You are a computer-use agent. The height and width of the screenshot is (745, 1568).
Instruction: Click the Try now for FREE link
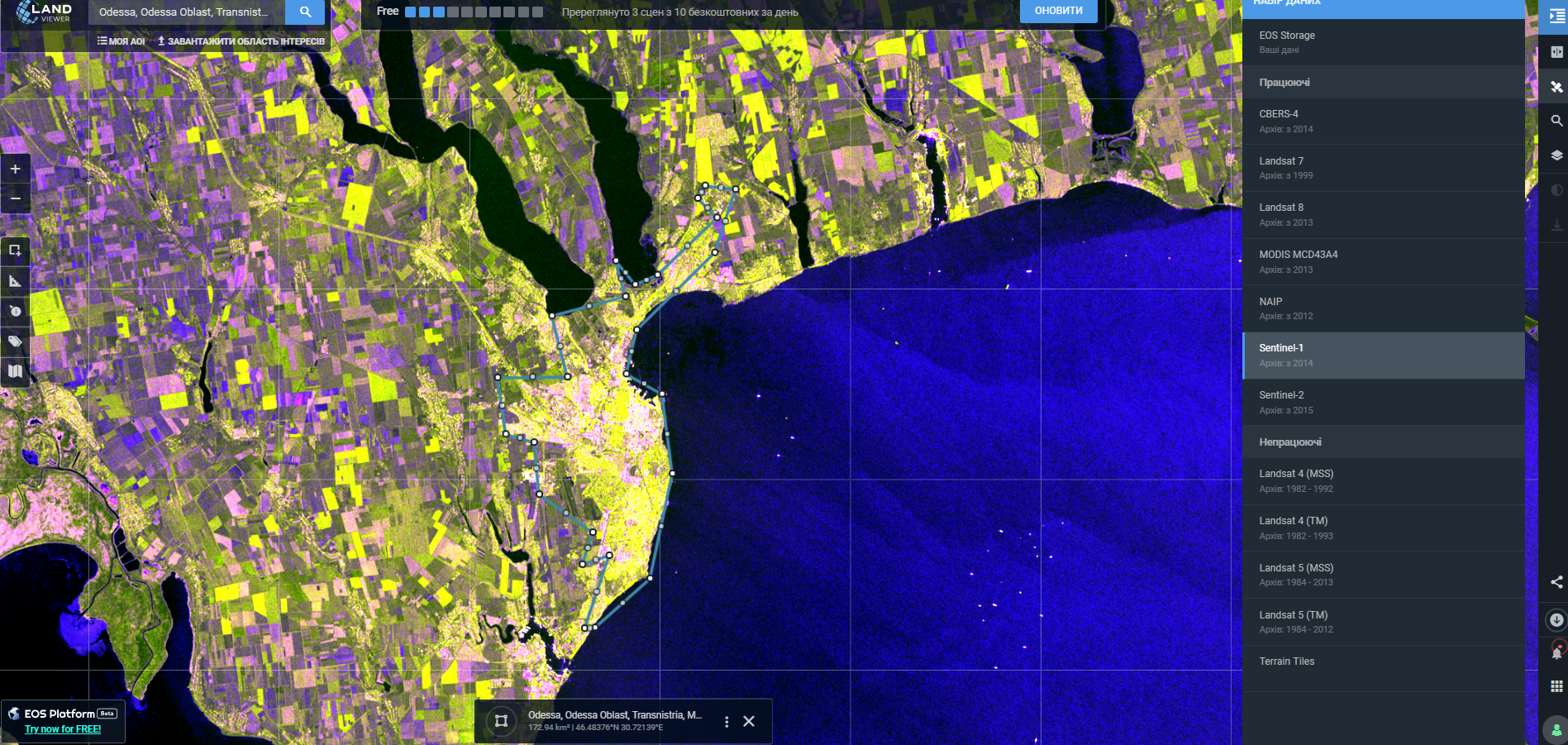pos(63,729)
